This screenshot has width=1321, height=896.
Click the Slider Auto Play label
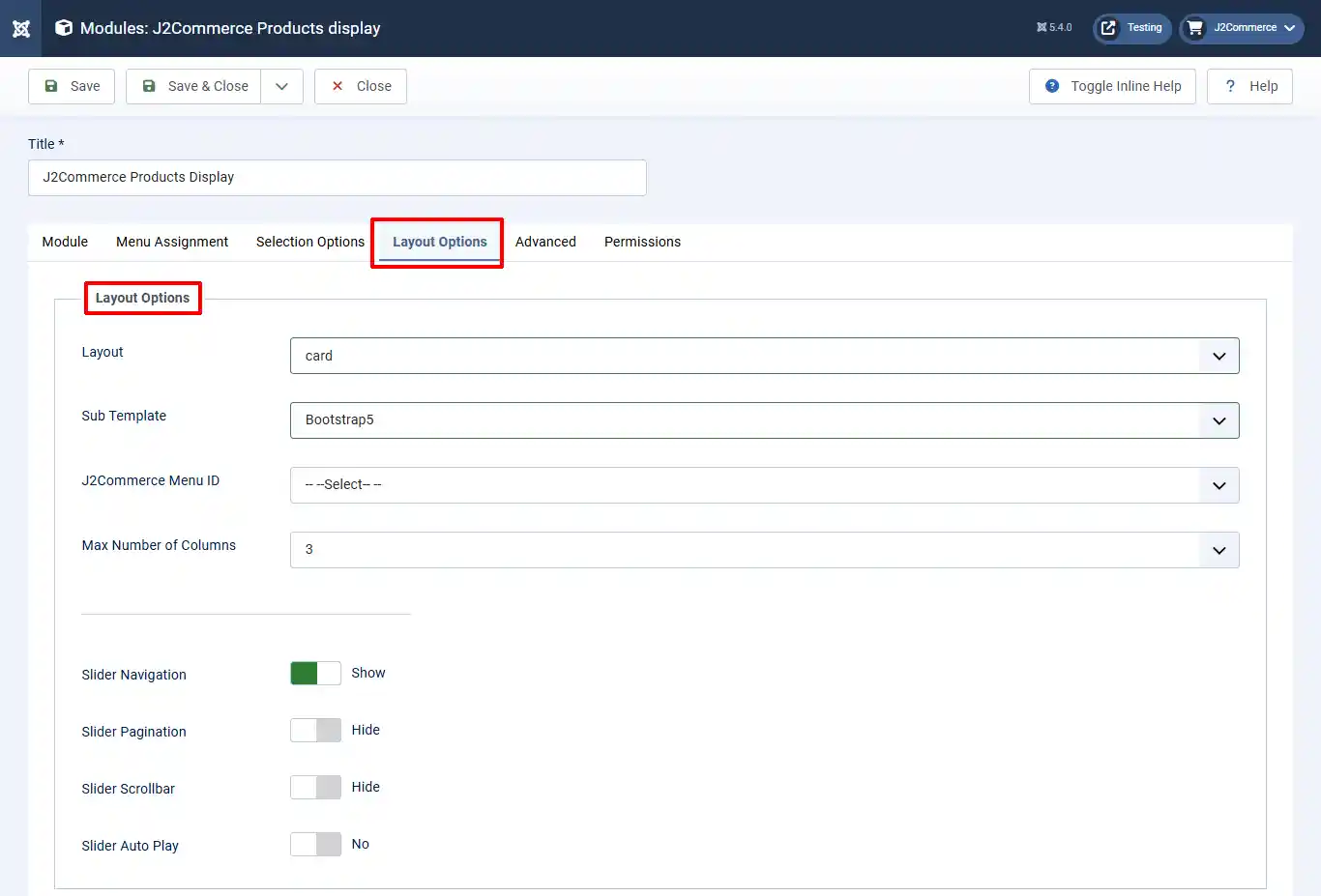(x=131, y=846)
